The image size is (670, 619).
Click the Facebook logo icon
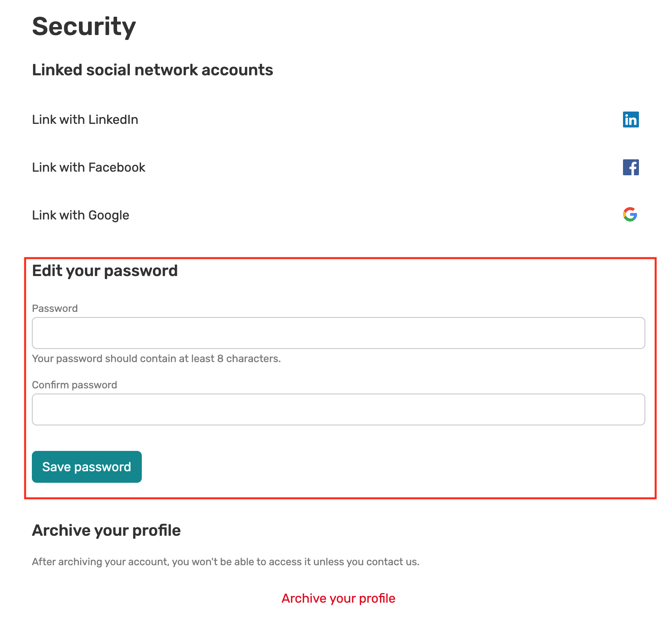(630, 167)
